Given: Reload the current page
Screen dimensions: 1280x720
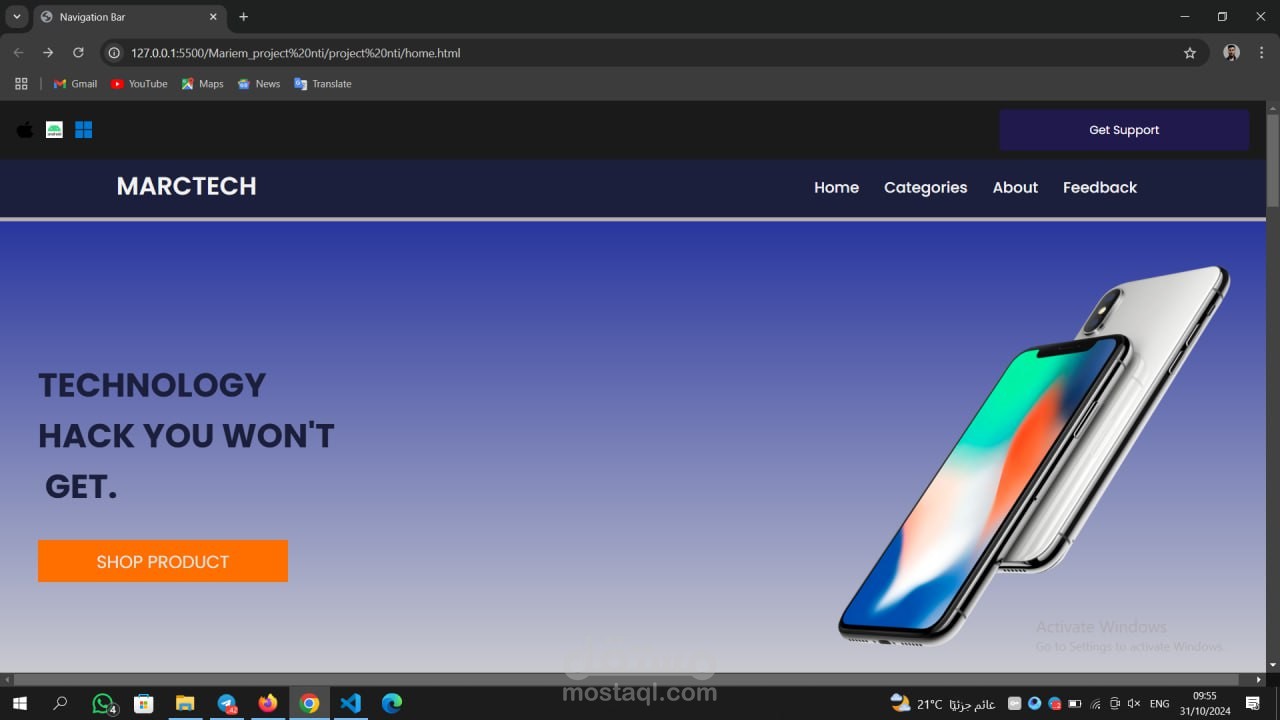Looking at the screenshot, I should [x=78, y=53].
